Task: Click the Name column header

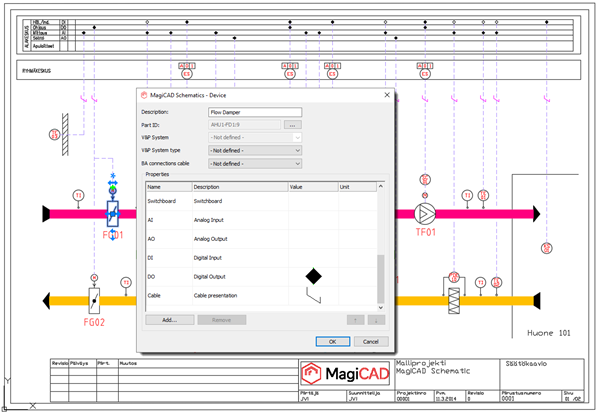Action: pyautogui.click(x=169, y=187)
